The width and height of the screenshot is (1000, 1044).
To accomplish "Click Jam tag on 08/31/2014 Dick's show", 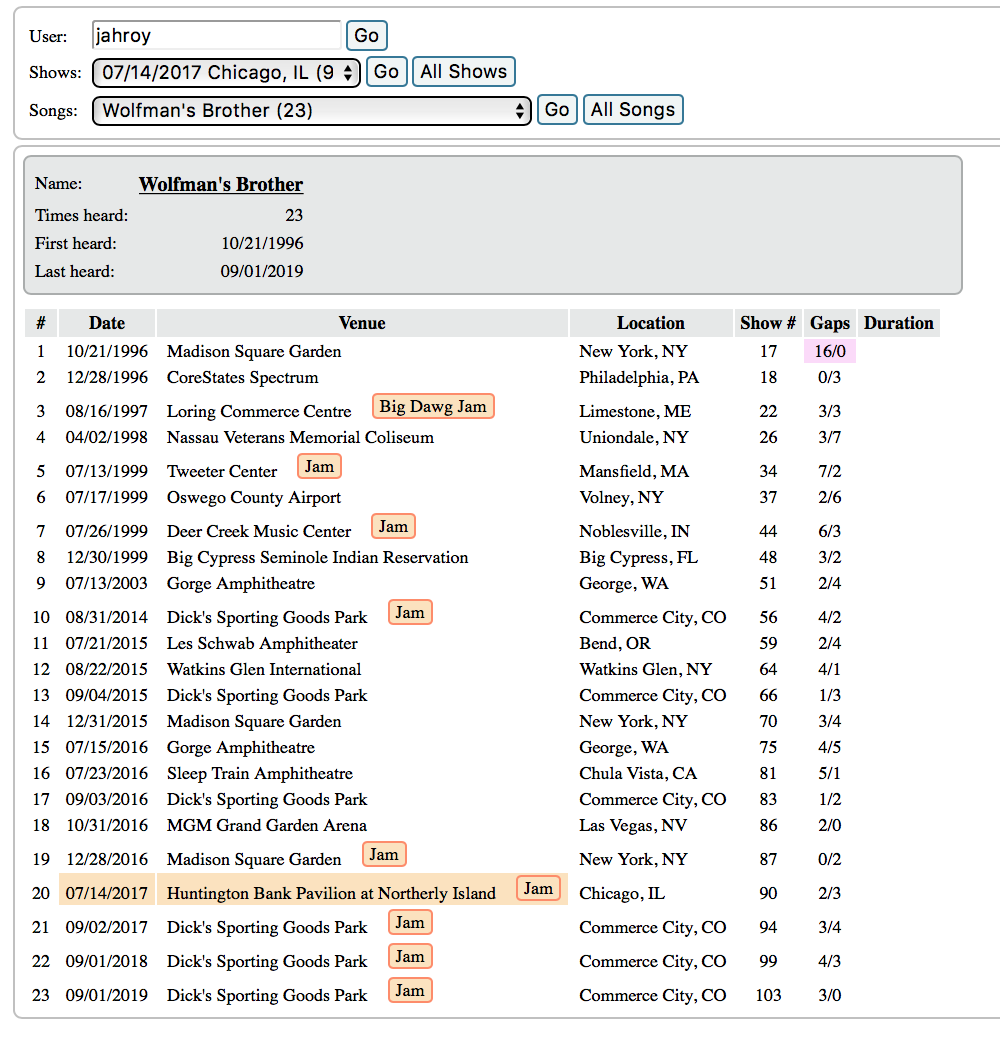I will pyautogui.click(x=409, y=612).
